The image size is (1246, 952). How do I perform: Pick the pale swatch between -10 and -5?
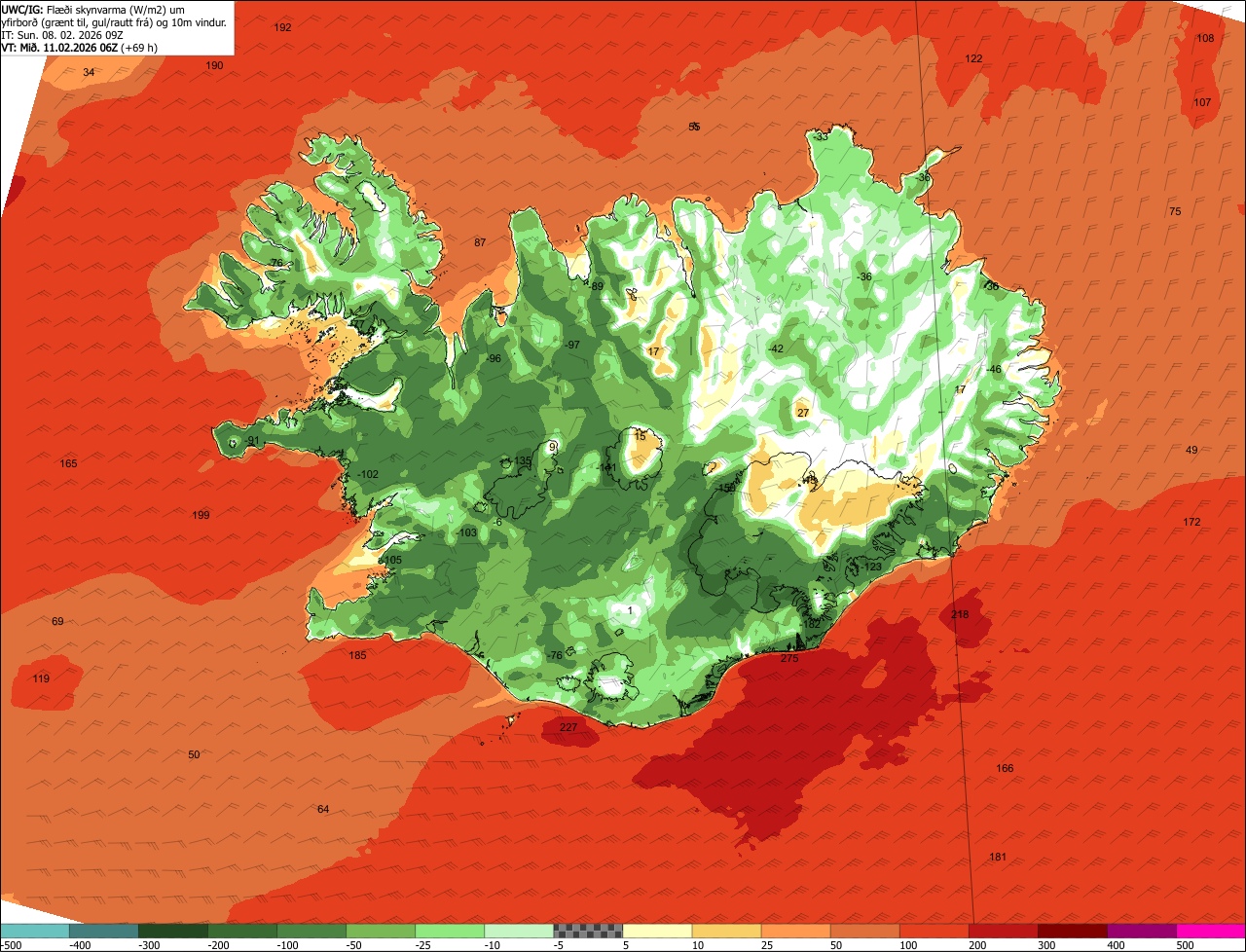[519, 931]
